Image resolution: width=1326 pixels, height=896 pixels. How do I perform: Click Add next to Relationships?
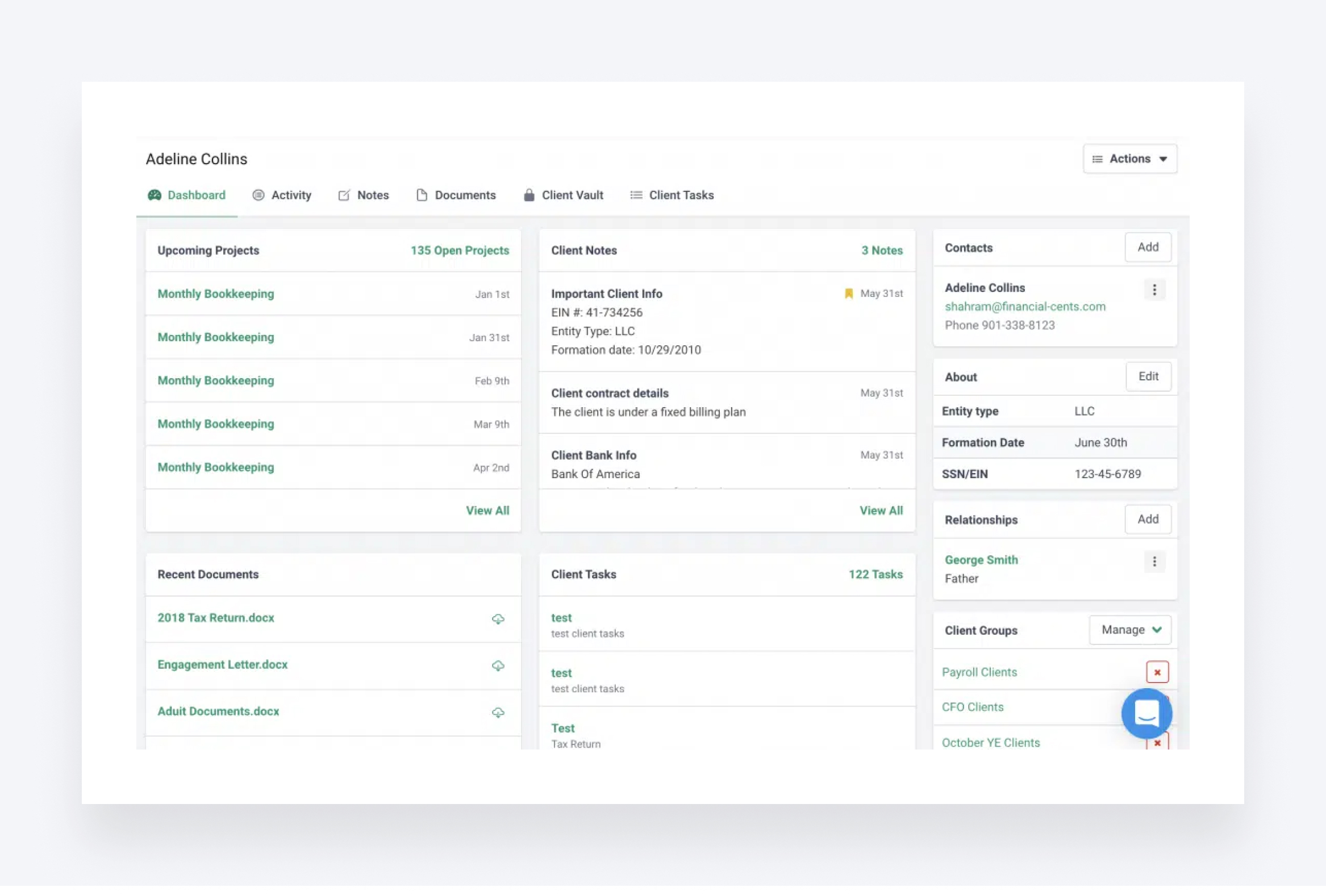[1148, 519]
